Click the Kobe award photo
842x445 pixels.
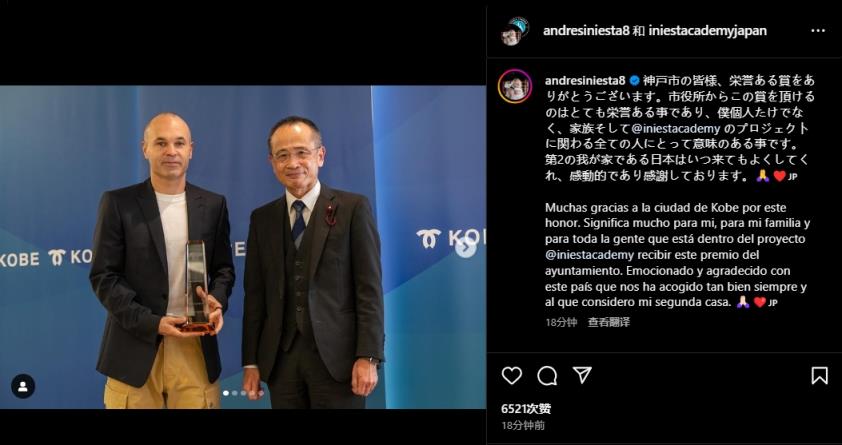[x=243, y=247]
